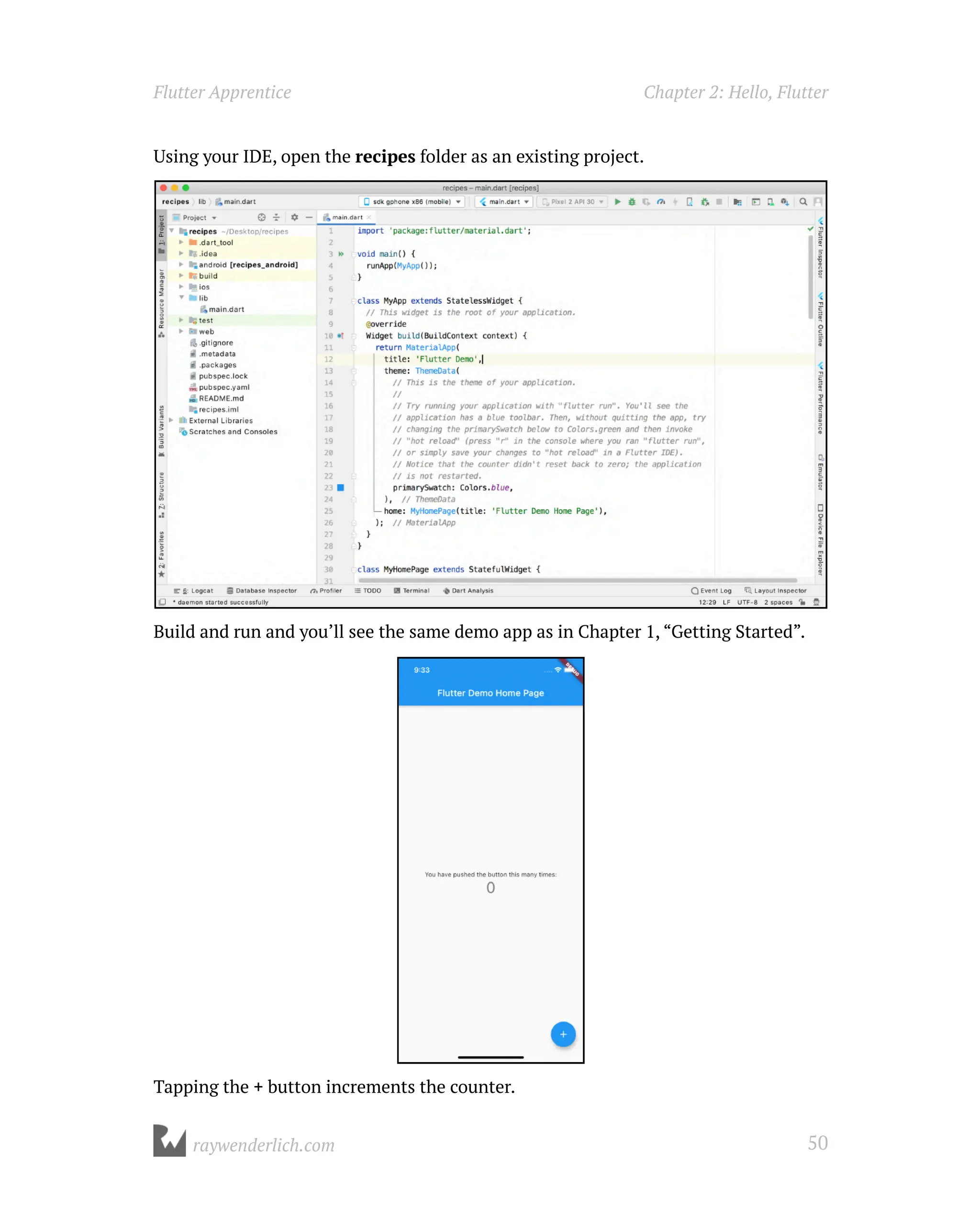This screenshot has height=1221, width=980.
Task: Toggle the Flutter Inspector side panel
Action: [820, 247]
